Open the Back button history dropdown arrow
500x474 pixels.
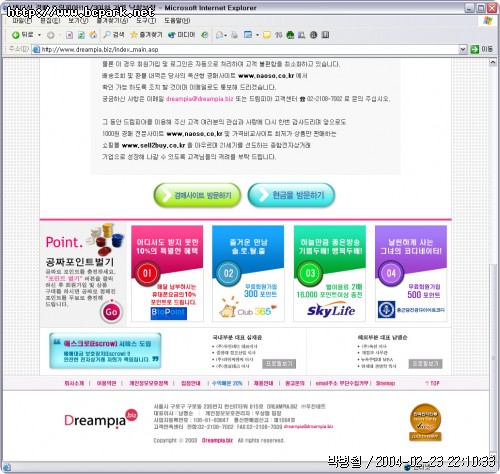click(x=39, y=35)
